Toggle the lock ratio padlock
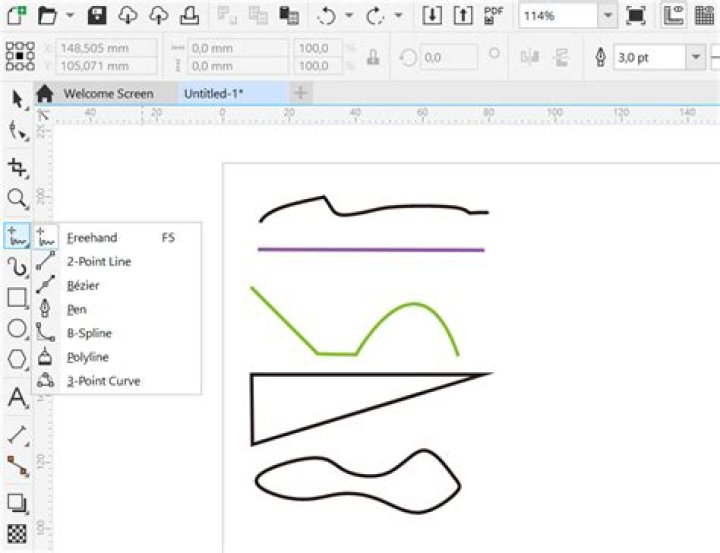Image resolution: width=720 pixels, height=553 pixels. [x=373, y=57]
